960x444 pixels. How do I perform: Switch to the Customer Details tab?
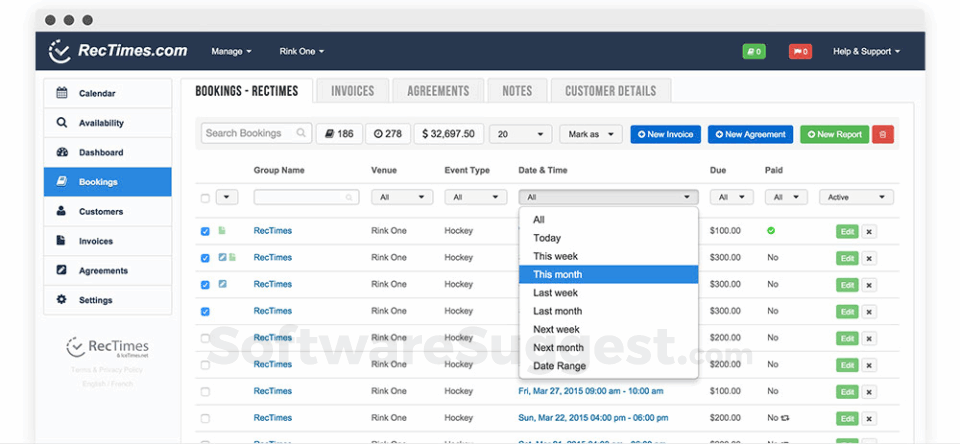tap(611, 91)
